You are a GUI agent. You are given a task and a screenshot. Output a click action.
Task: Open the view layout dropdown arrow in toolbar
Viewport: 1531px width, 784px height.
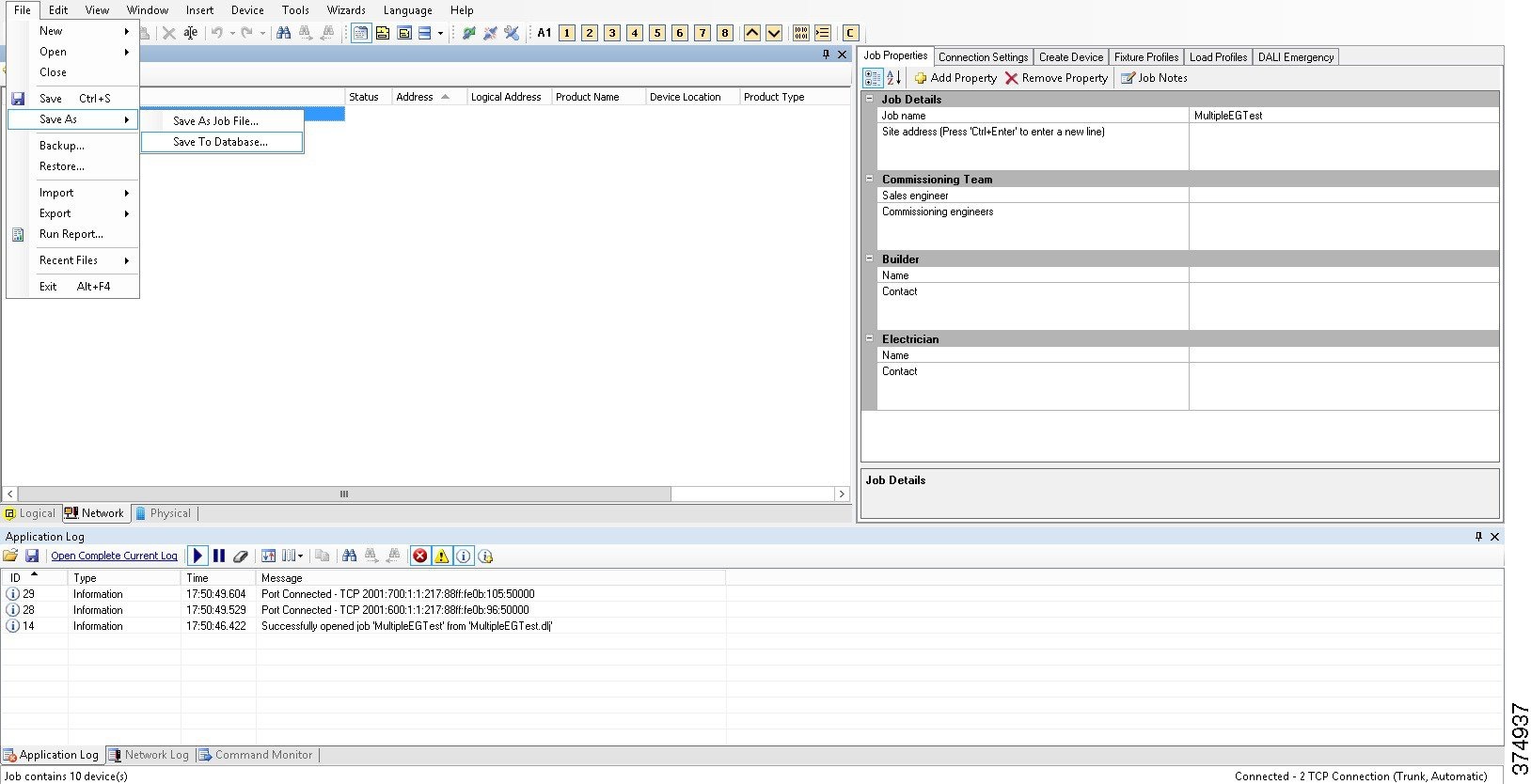point(440,33)
